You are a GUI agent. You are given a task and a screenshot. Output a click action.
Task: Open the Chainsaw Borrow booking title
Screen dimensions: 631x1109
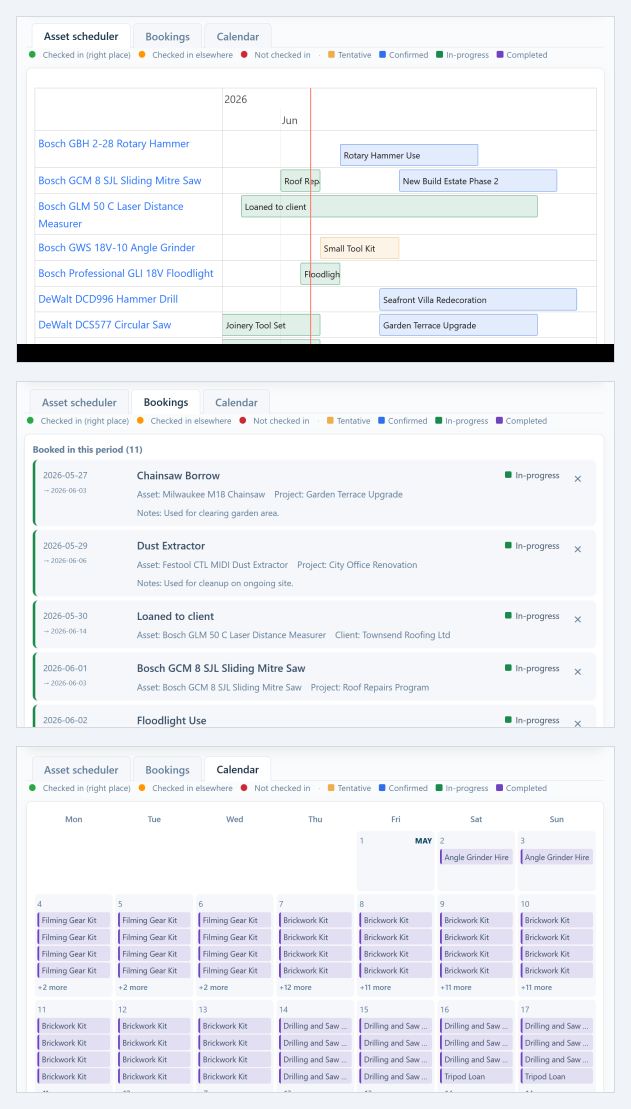pyautogui.click(x=178, y=476)
